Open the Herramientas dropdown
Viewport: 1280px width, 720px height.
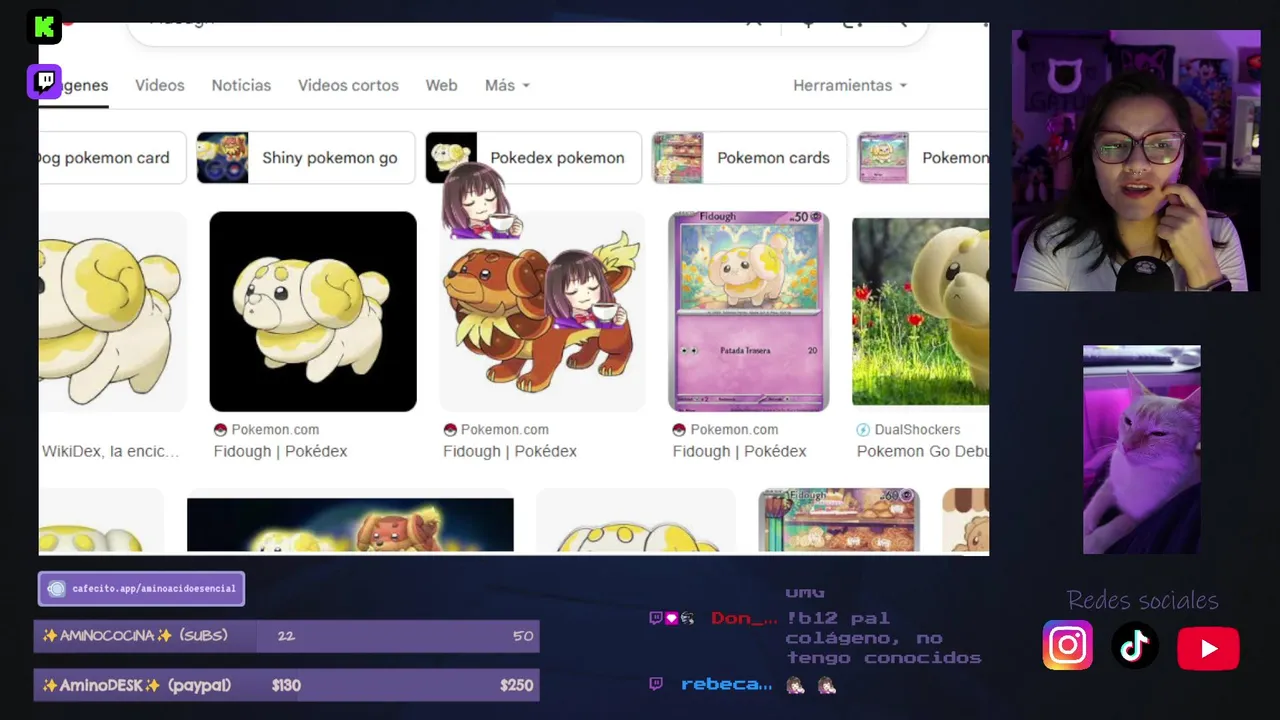pyautogui.click(x=850, y=85)
